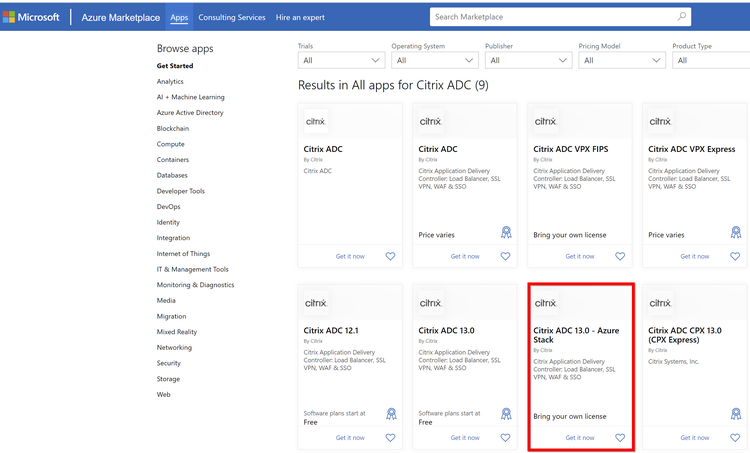Favorite the Citrix ADC VPX FIPS card

(x=620, y=256)
